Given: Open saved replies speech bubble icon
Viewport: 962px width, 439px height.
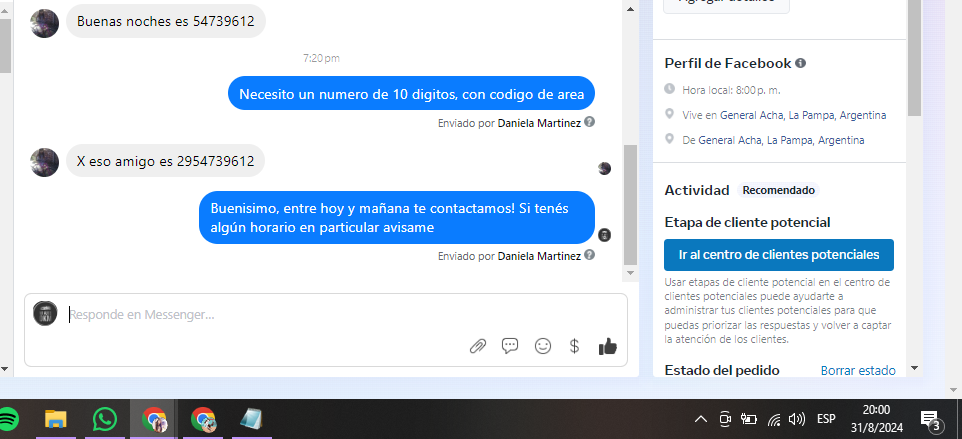Looking at the screenshot, I should pos(510,346).
